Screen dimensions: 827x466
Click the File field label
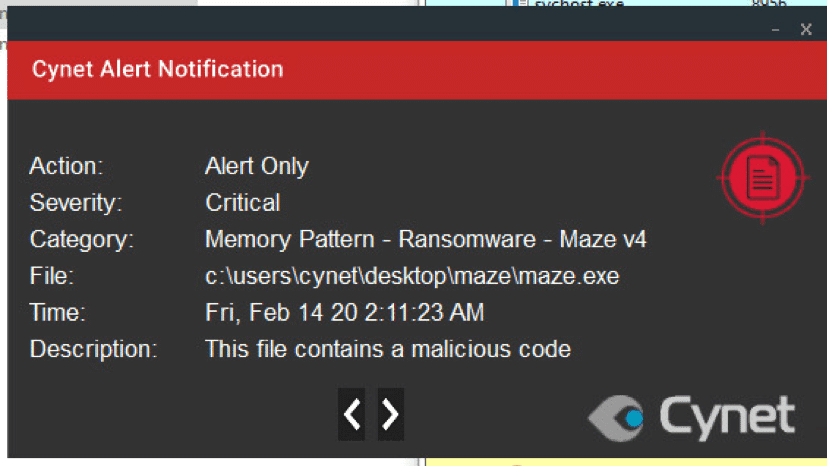(52, 276)
